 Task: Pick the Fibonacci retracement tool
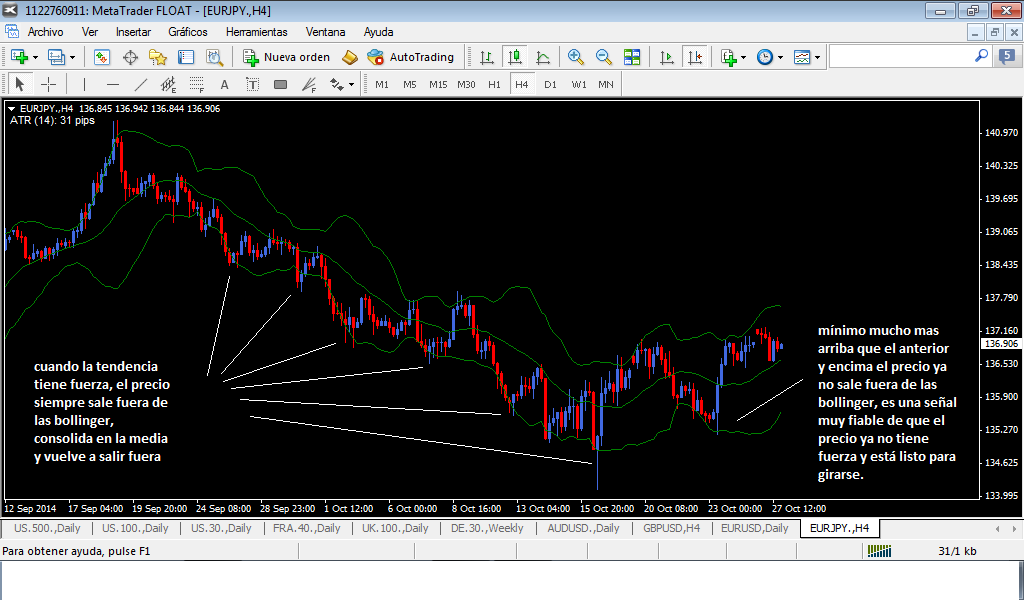click(x=196, y=84)
